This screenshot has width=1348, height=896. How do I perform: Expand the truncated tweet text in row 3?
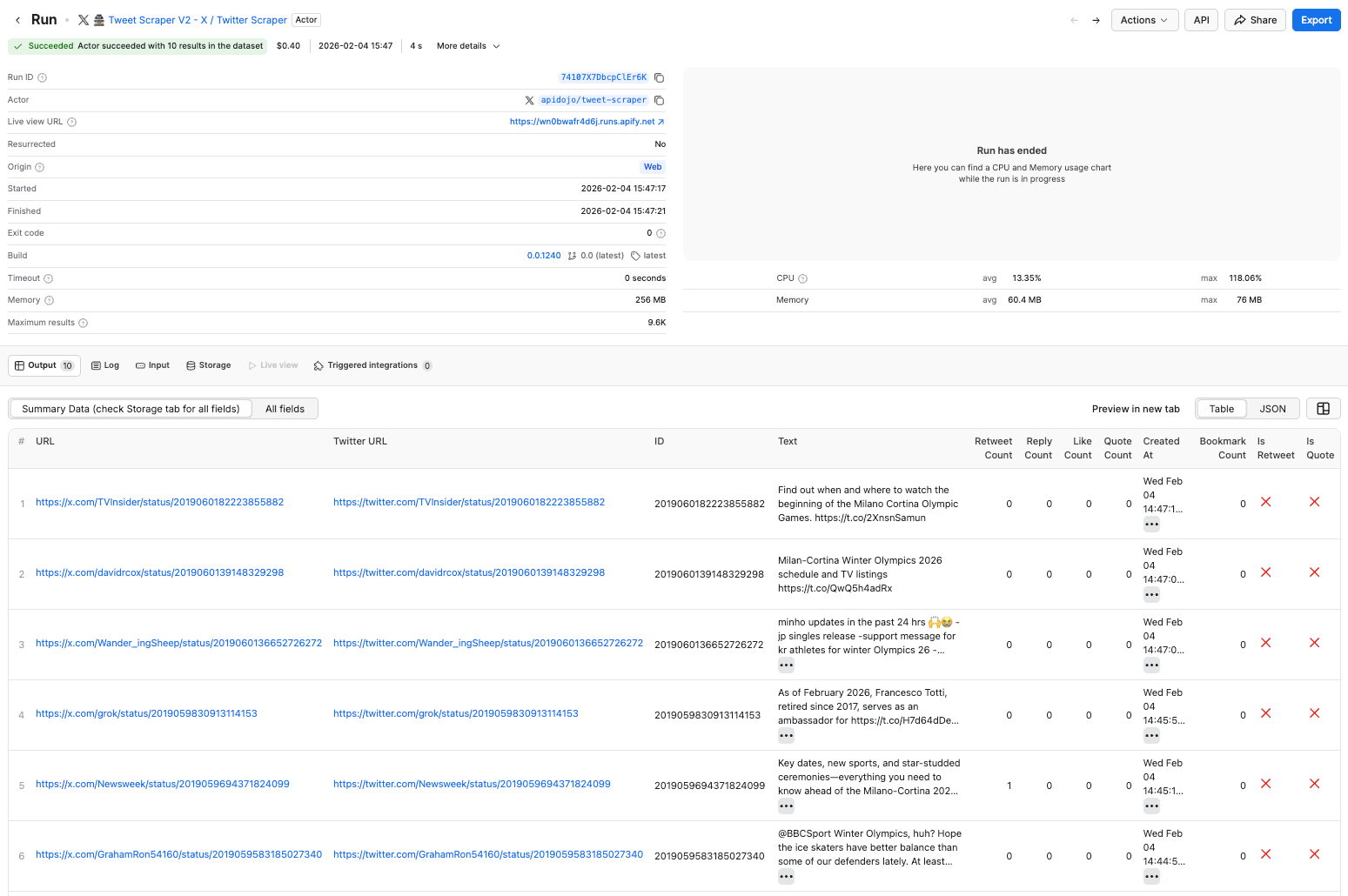[x=786, y=665]
